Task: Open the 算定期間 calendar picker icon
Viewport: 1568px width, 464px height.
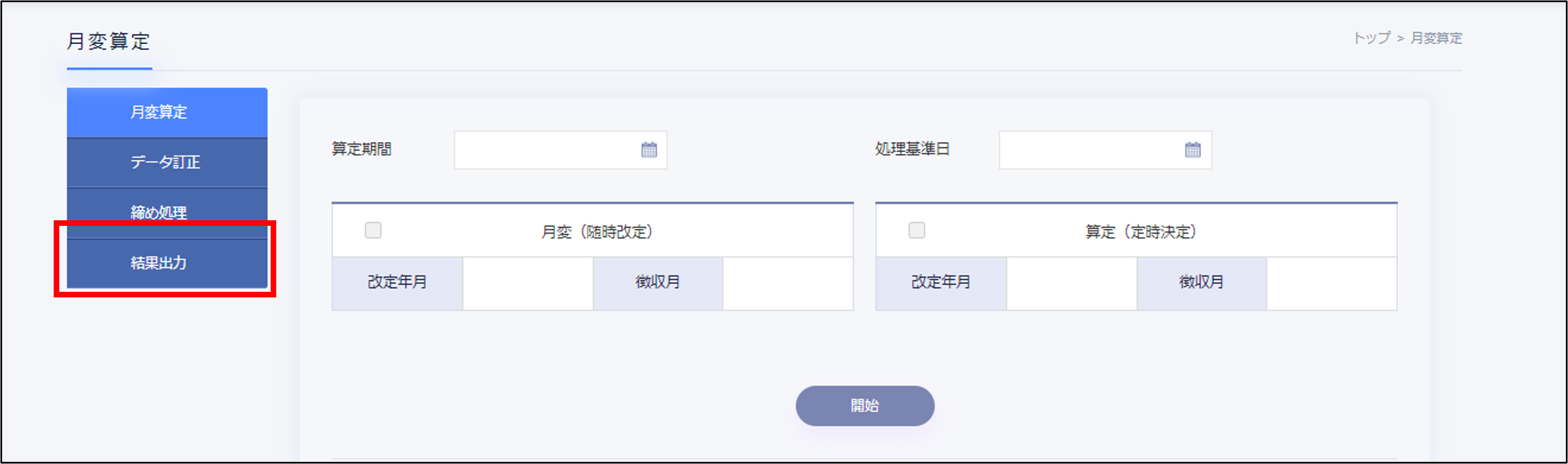Action: pyautogui.click(x=649, y=150)
